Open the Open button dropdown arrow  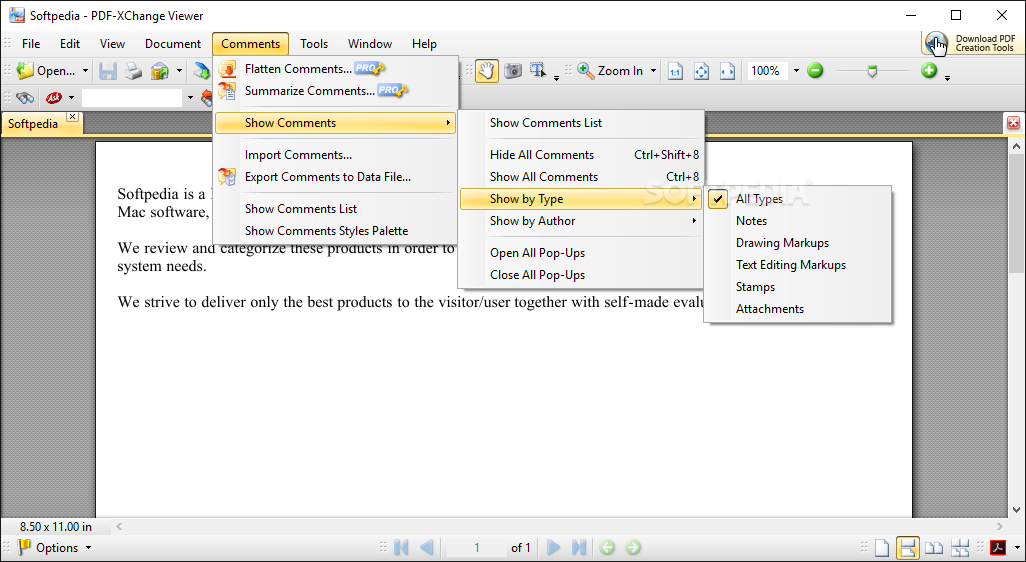tap(85, 71)
